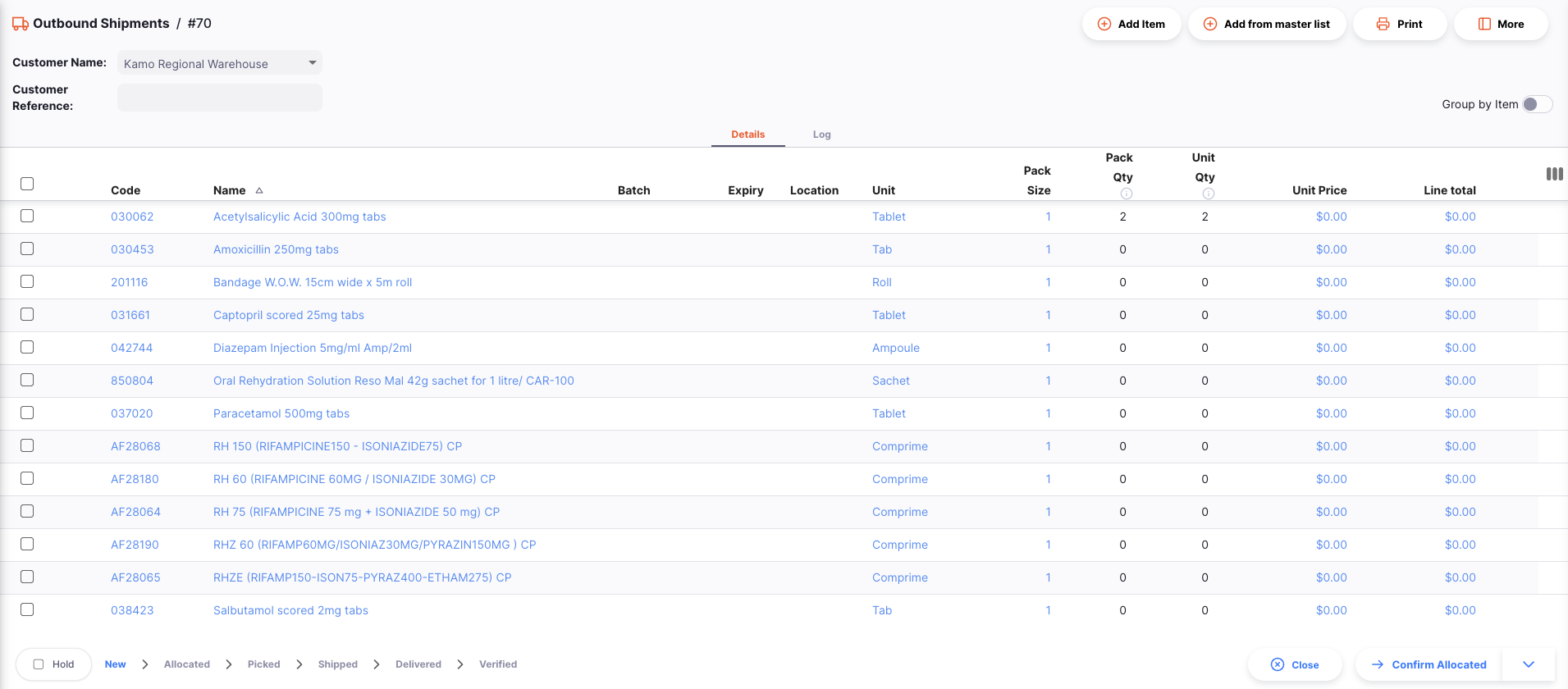Click the info icon under Unit Qty
The height and width of the screenshot is (689, 1568).
point(1209,194)
